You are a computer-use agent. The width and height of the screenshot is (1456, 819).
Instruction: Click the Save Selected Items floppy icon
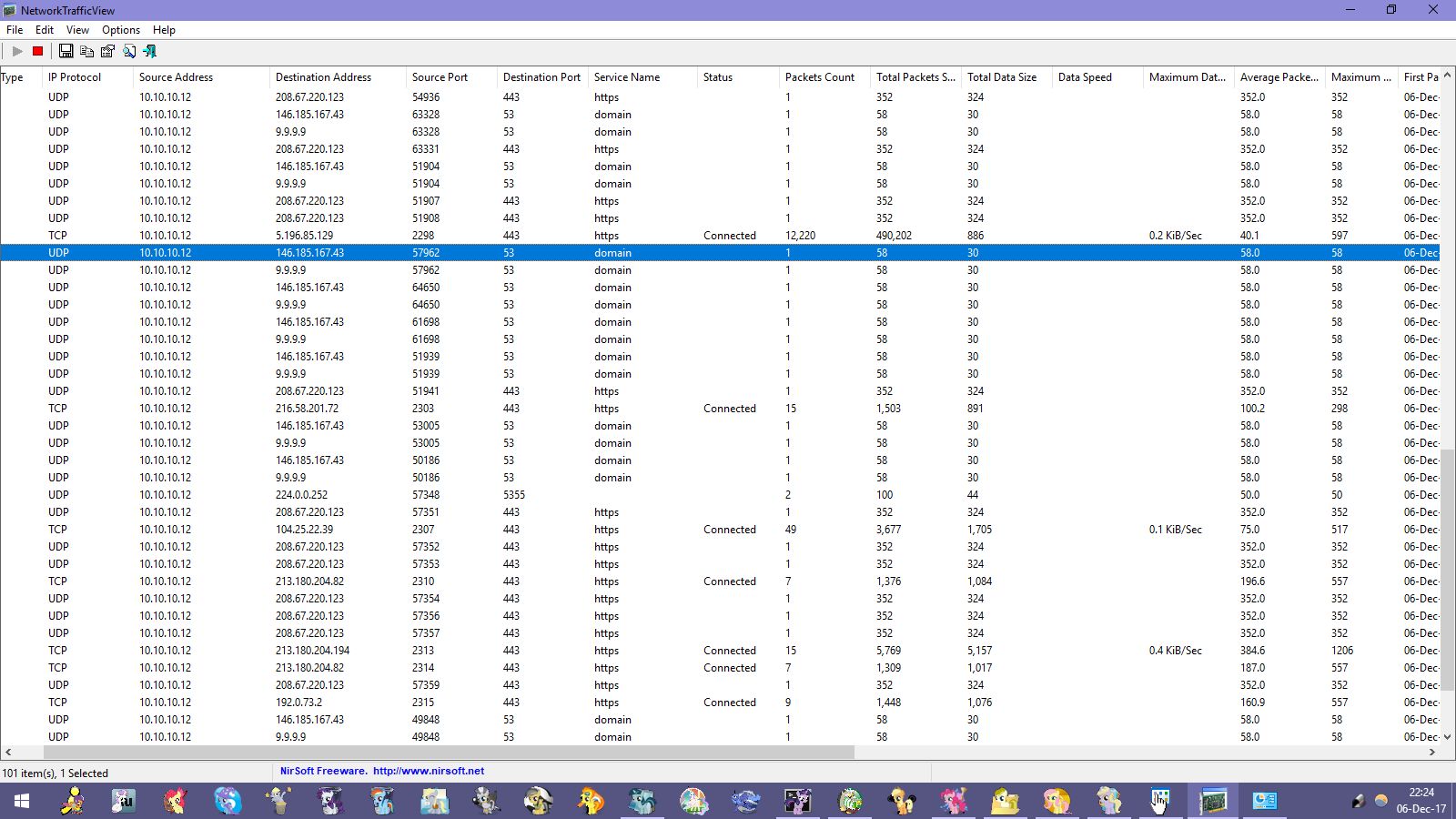coord(66,52)
